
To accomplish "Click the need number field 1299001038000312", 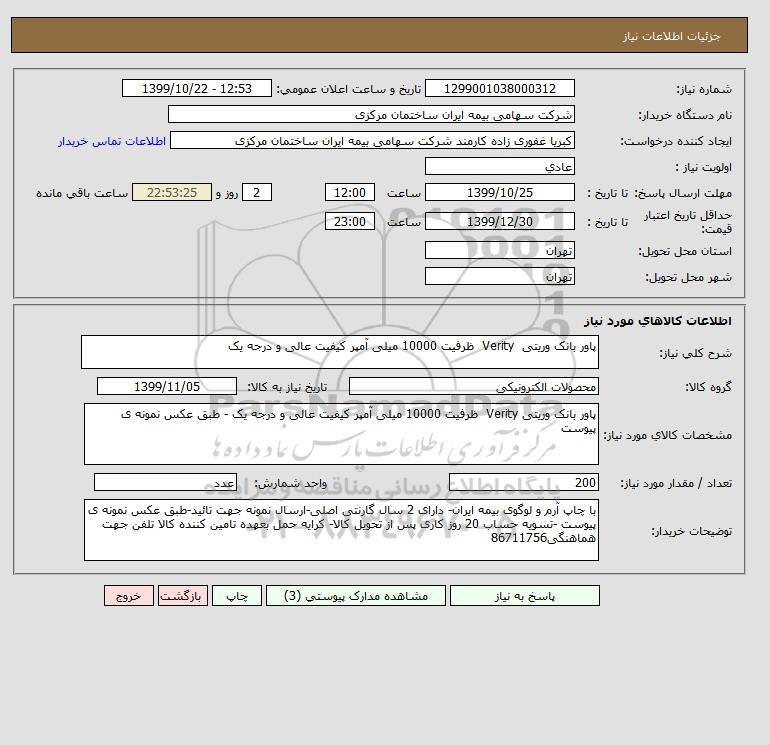I will pyautogui.click(x=499, y=88).
